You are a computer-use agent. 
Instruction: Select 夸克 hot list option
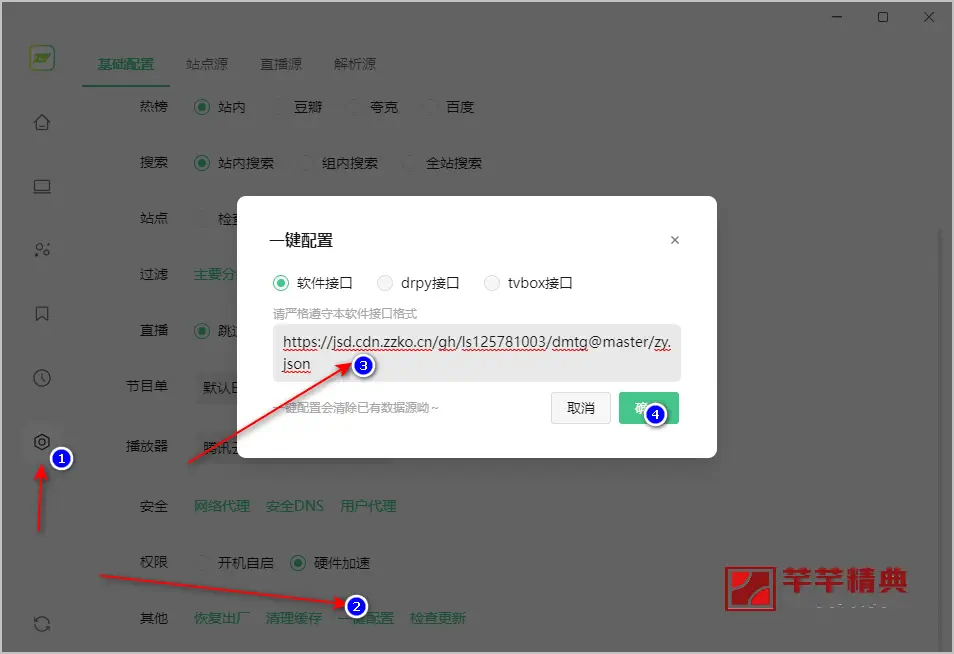(x=372, y=107)
